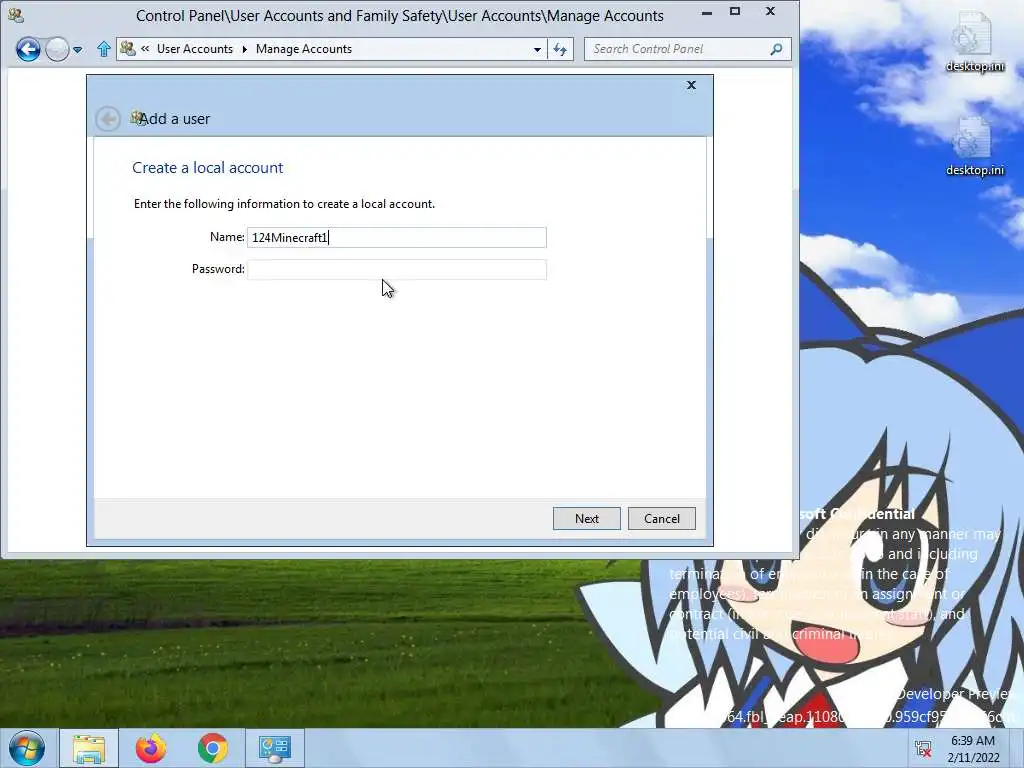1024x768 pixels.
Task: Select User Accounts in breadcrumb path
Action: (x=195, y=49)
